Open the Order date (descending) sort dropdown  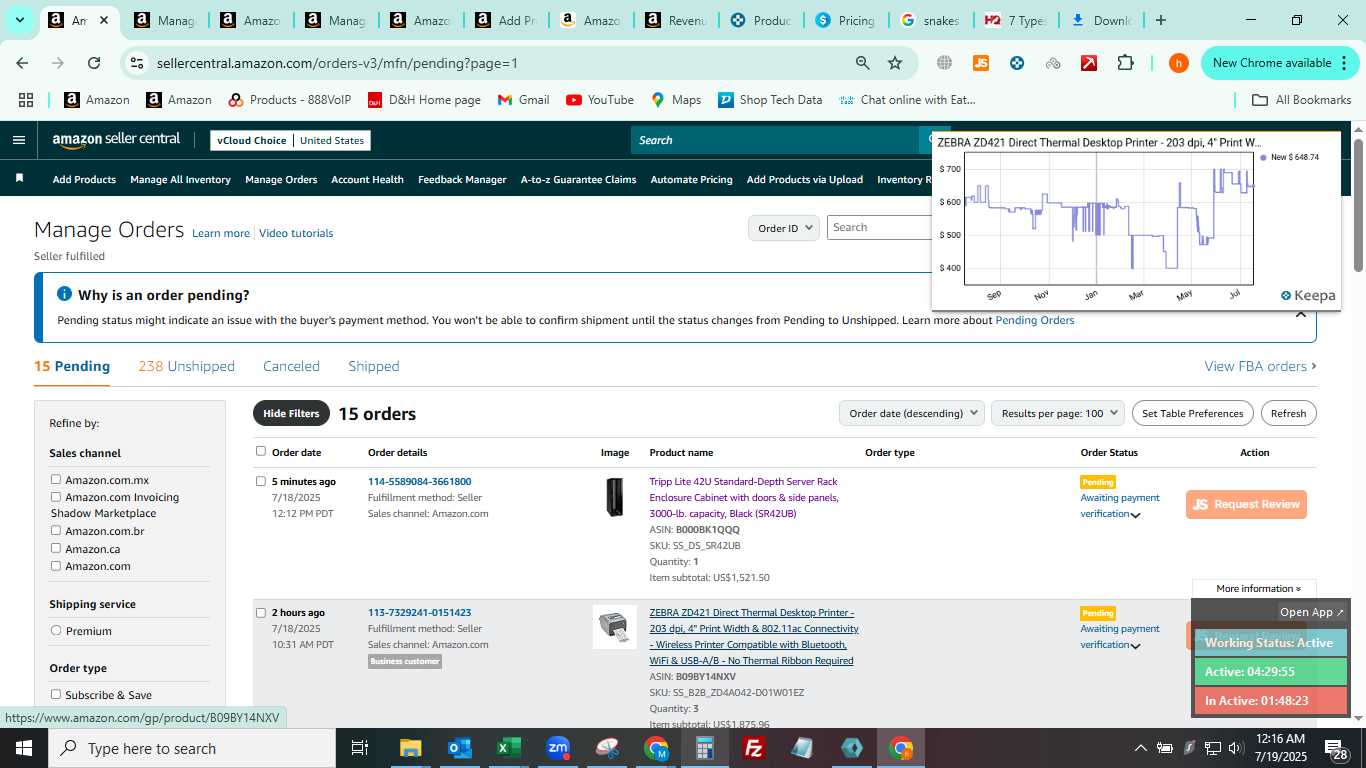pyautogui.click(x=911, y=413)
